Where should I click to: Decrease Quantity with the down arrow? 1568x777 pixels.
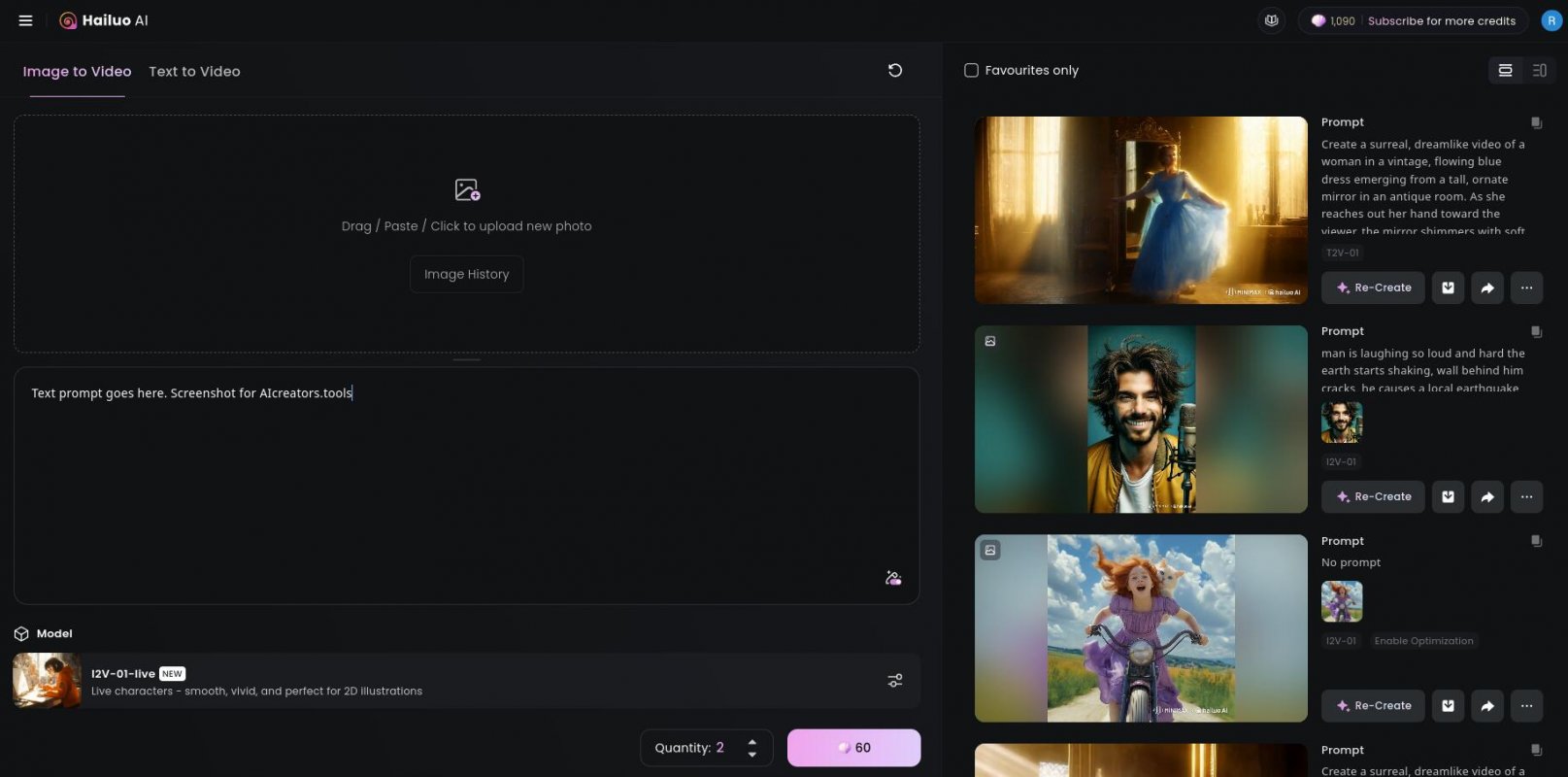coord(752,755)
